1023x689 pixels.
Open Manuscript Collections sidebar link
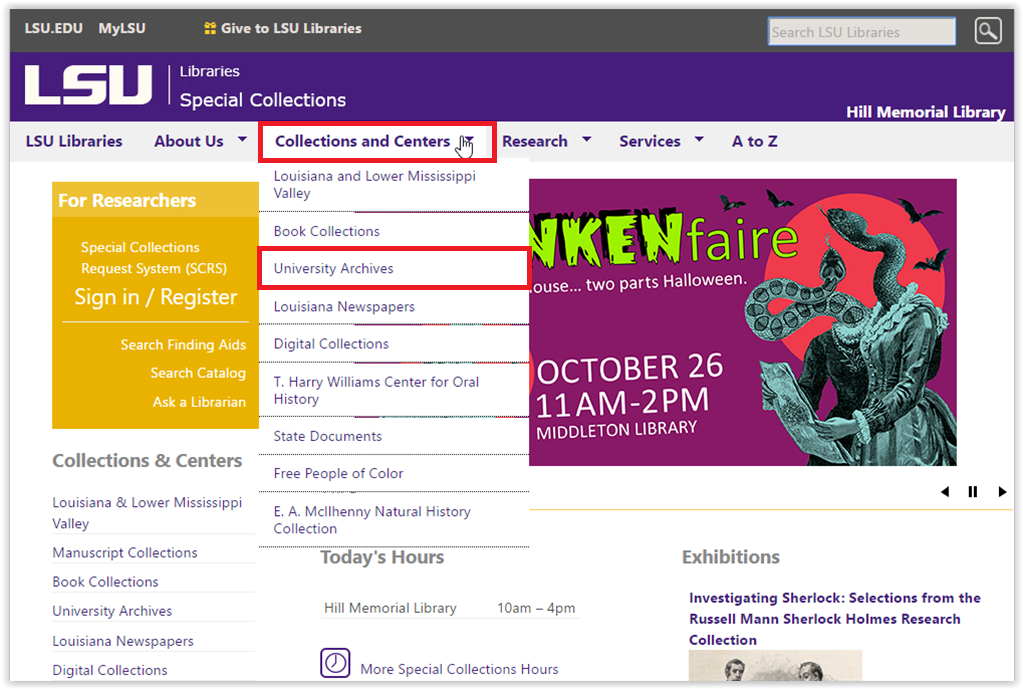pos(125,553)
